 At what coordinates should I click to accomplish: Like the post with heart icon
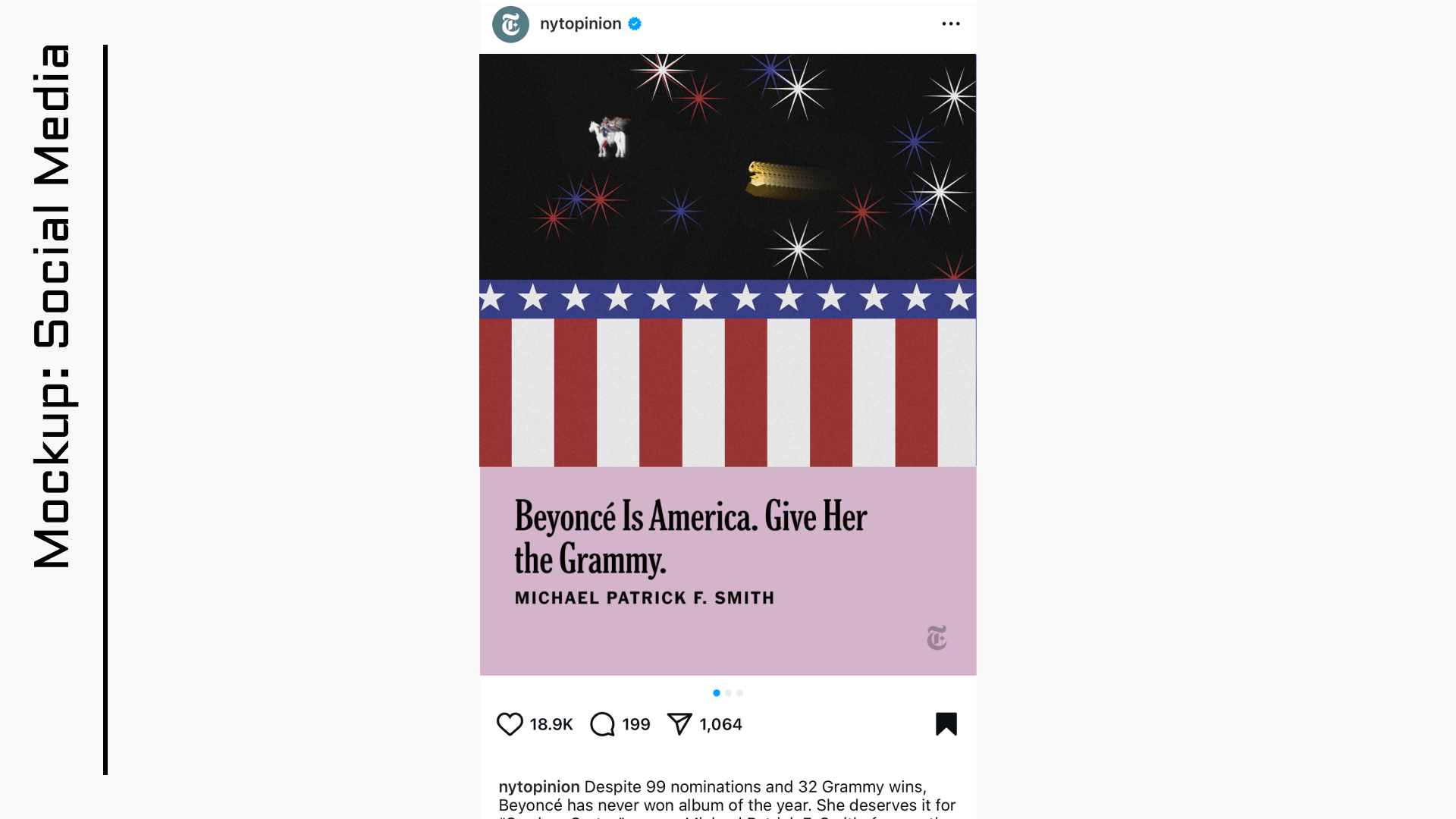pyautogui.click(x=510, y=724)
